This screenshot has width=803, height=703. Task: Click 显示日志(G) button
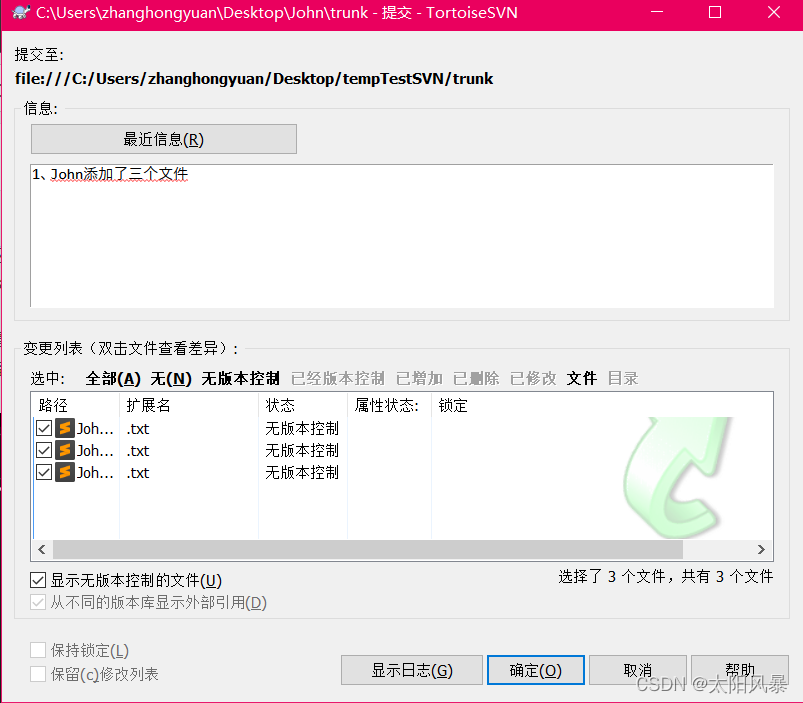(412, 670)
